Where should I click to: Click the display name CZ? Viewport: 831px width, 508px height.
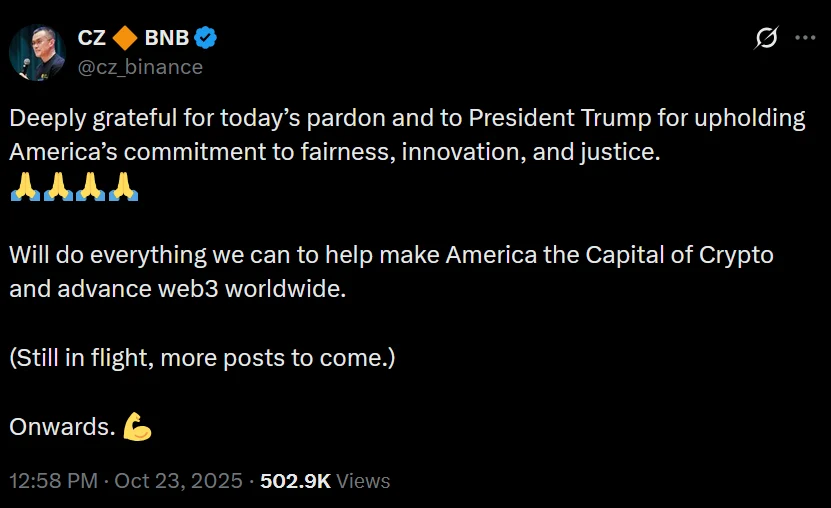point(91,39)
